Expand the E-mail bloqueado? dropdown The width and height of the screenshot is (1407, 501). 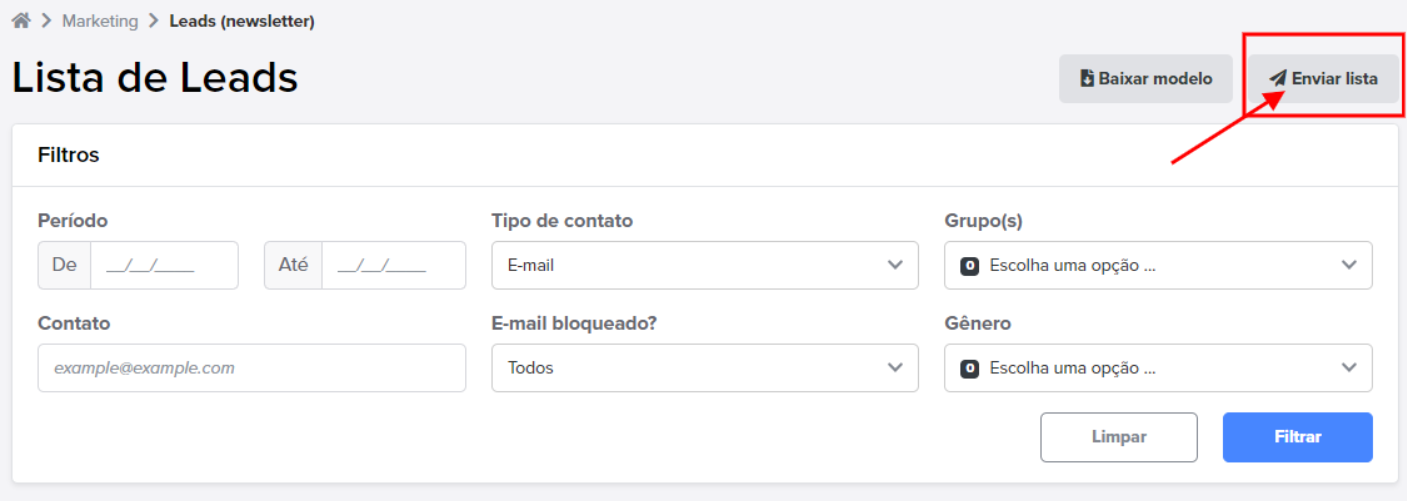(x=705, y=368)
